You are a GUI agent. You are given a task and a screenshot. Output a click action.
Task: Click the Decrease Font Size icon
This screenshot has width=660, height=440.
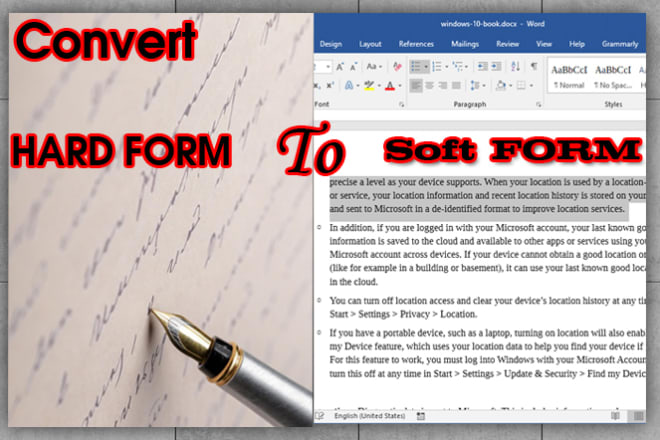click(x=354, y=67)
